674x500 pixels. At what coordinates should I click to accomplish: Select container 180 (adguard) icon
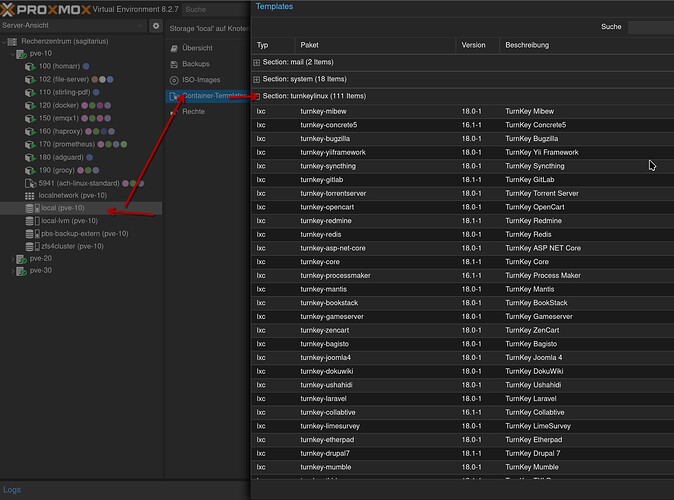coord(30,157)
